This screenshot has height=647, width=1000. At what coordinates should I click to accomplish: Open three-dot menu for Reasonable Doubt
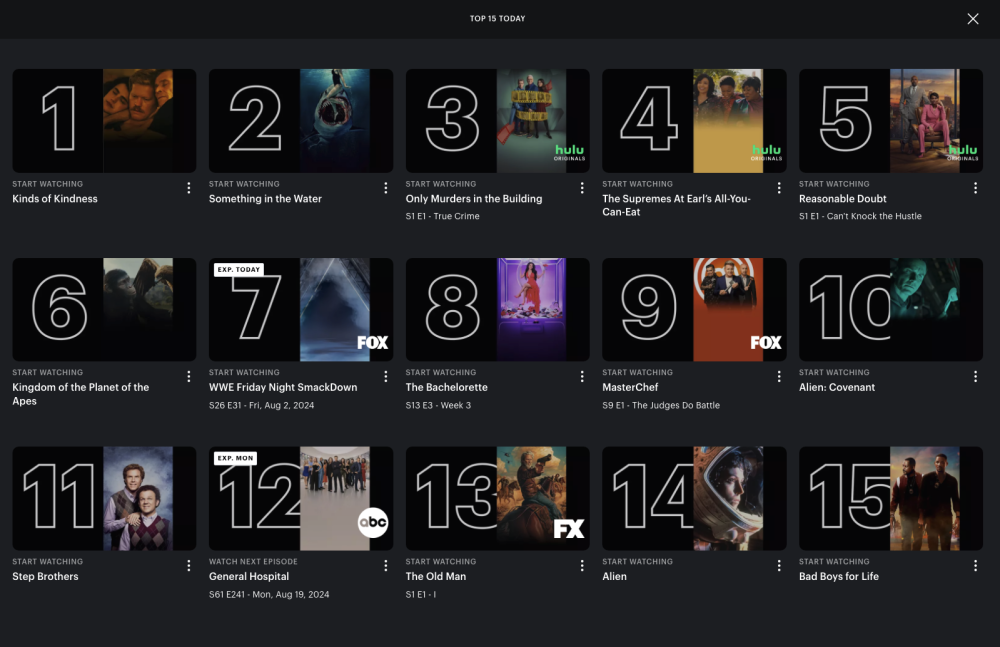click(975, 188)
